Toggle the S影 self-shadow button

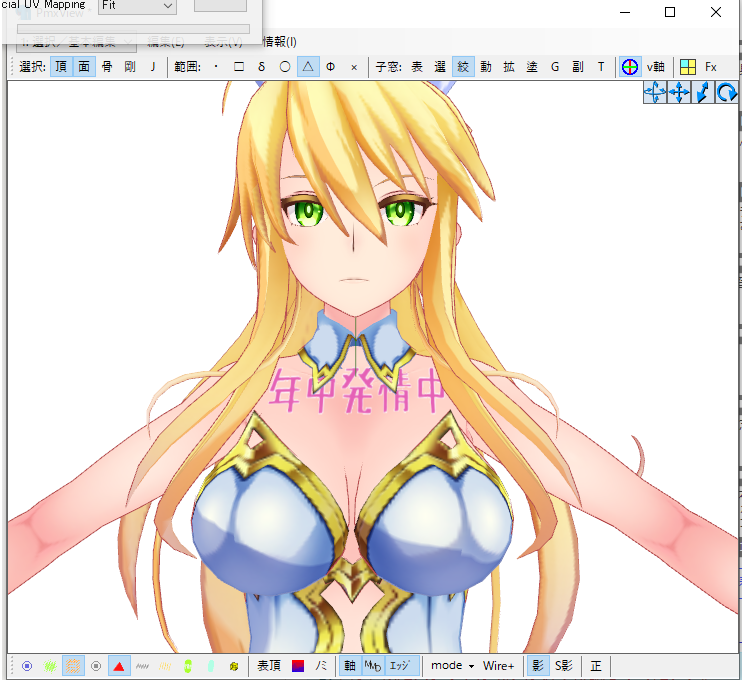[564, 666]
